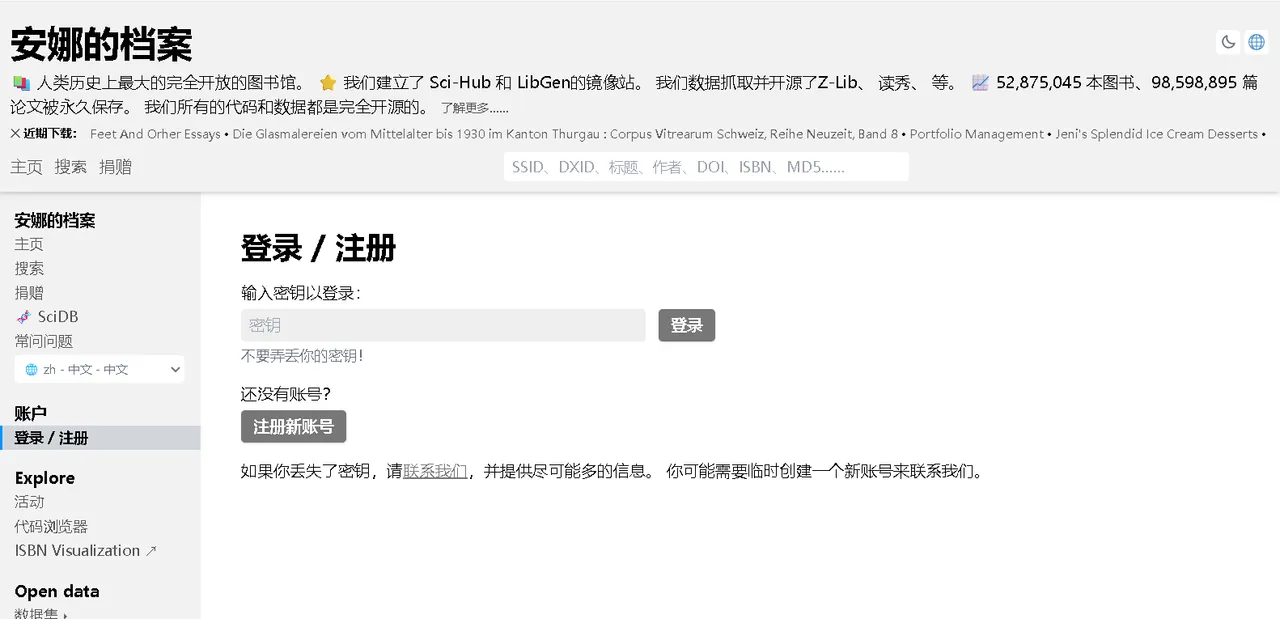1280x619 pixels.
Task: Click the books emoji icon in header
Action: coord(20,83)
